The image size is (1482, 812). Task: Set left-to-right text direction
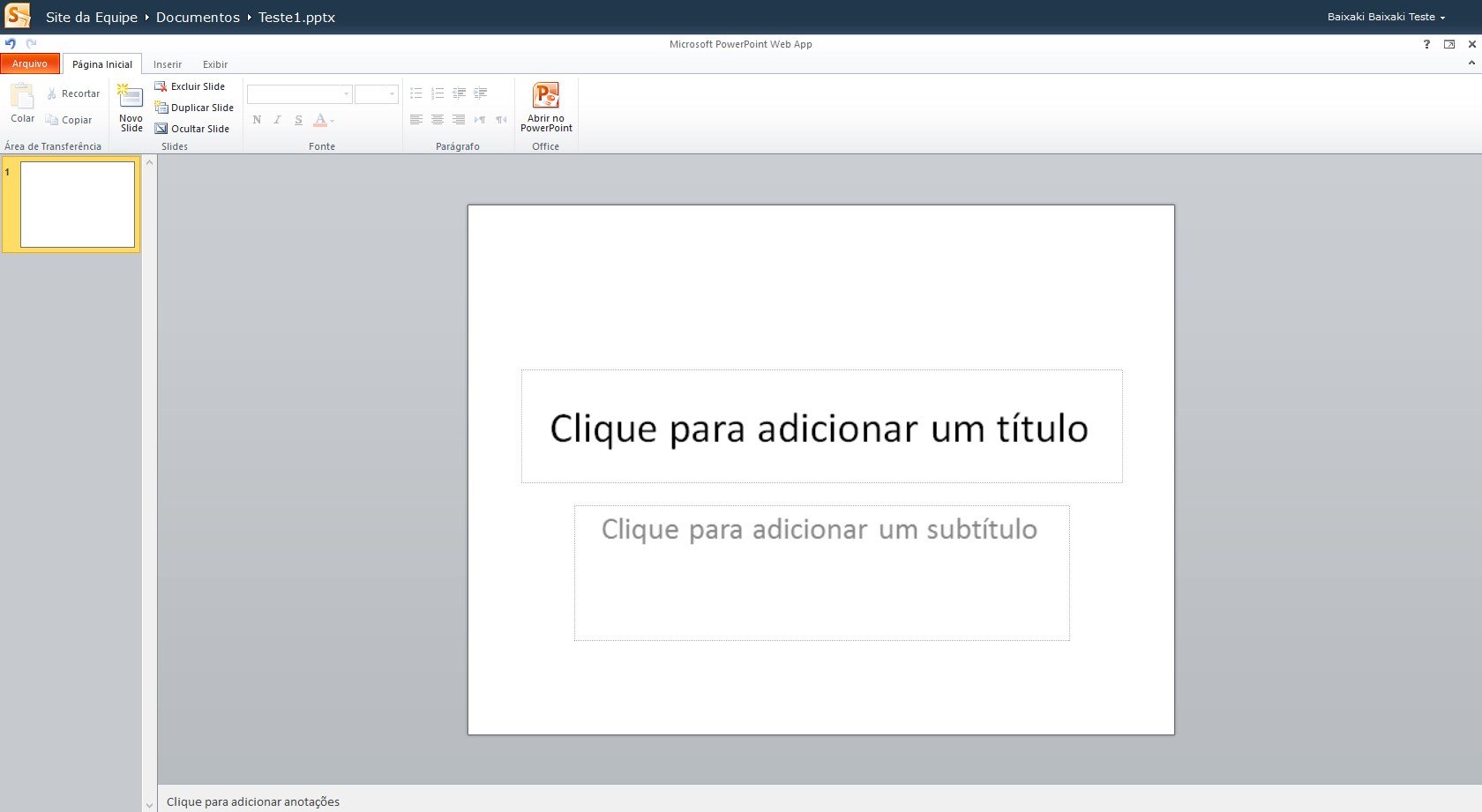[480, 120]
